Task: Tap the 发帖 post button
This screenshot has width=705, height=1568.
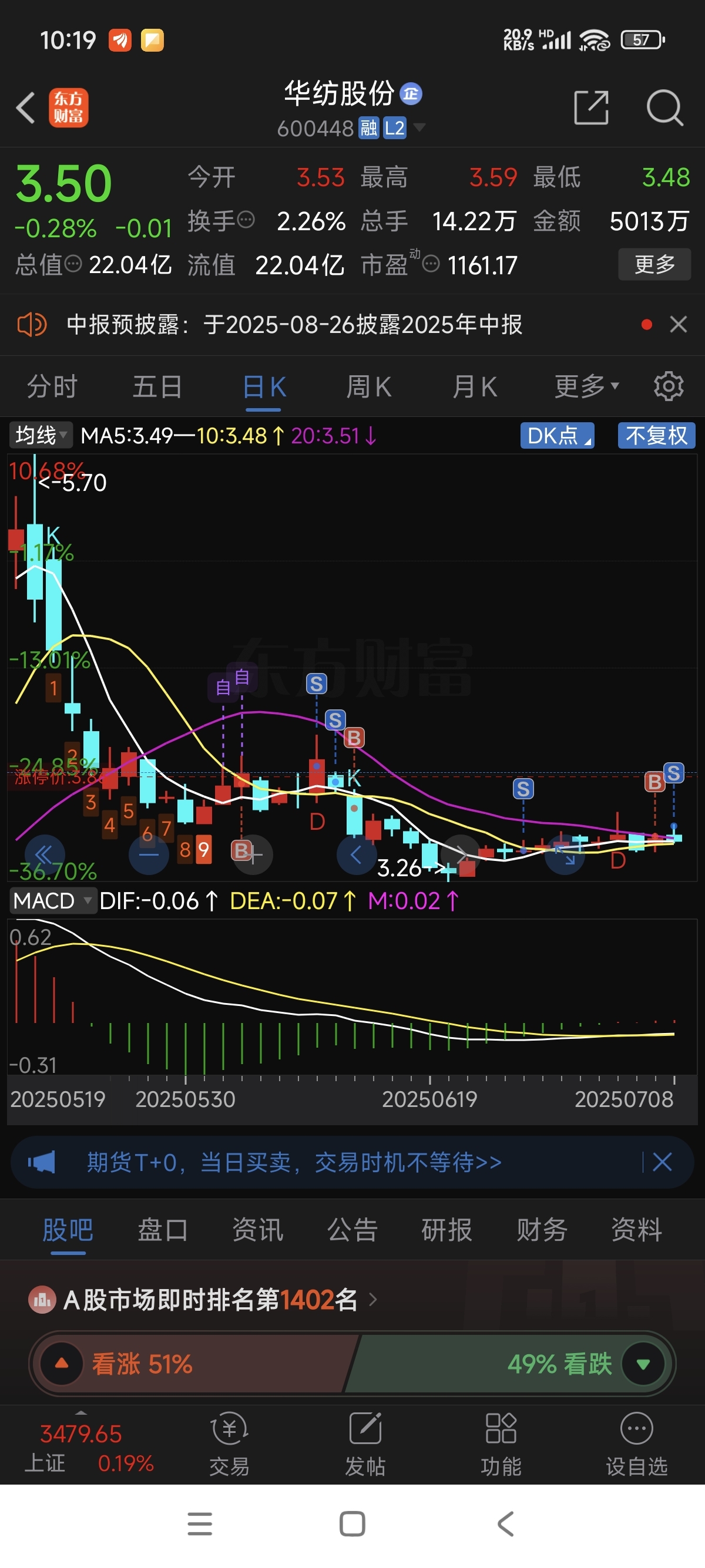Action: (365, 1445)
